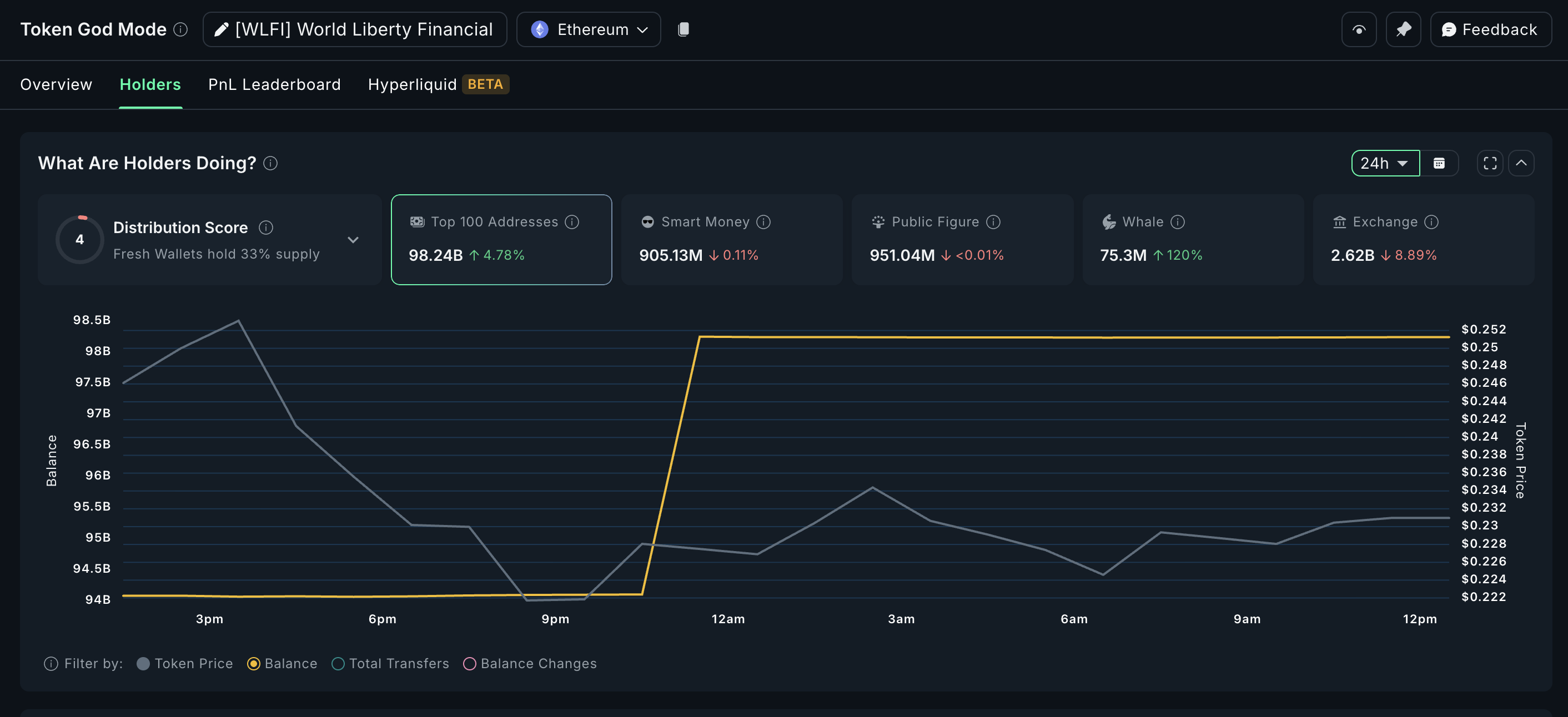The image size is (1568, 717).
Task: Switch to the PnL Leaderboard tab
Action: click(x=274, y=84)
